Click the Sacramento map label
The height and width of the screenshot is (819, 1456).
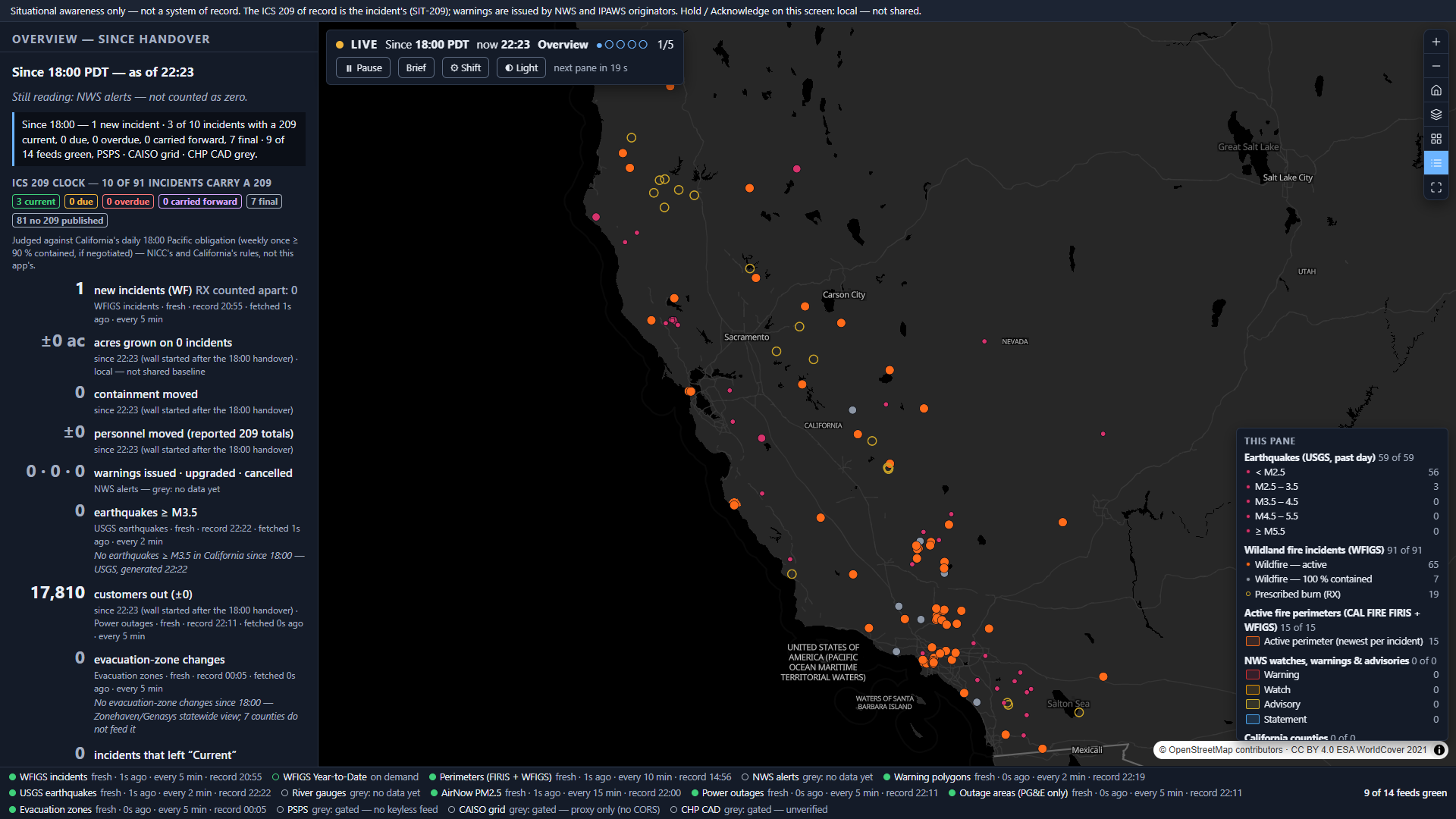(x=746, y=337)
